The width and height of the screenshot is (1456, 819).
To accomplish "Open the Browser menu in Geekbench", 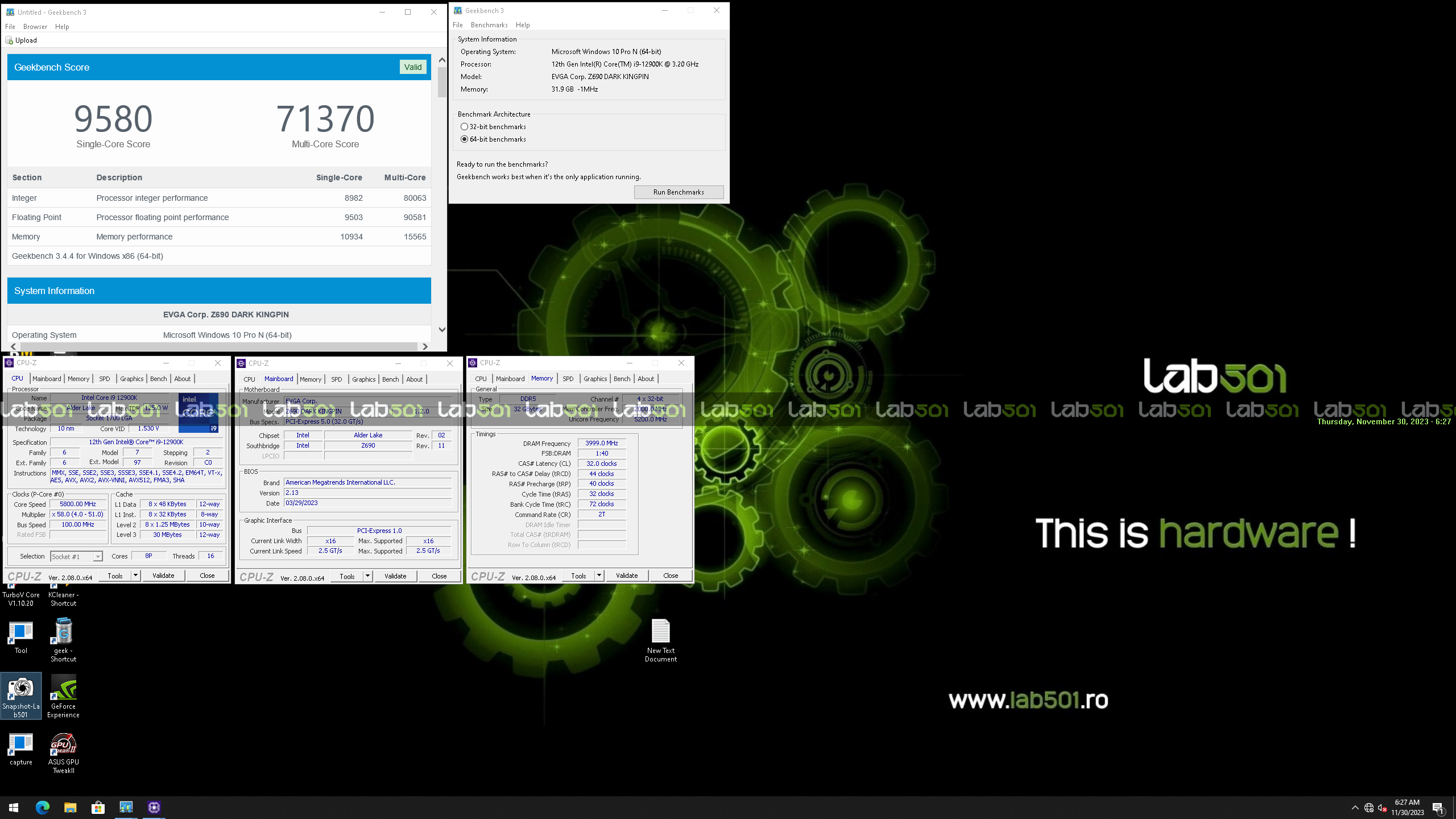I will pyautogui.click(x=35, y=27).
